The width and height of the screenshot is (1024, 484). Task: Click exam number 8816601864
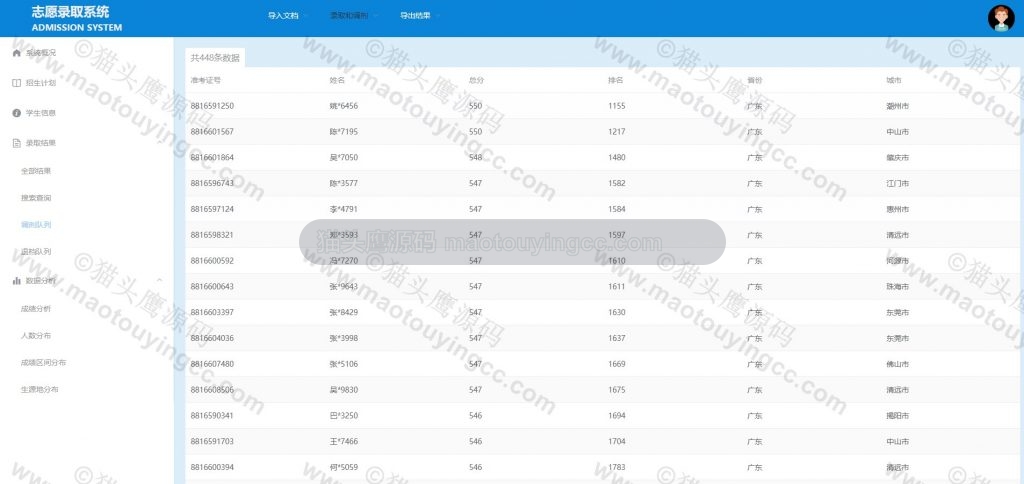pos(212,157)
